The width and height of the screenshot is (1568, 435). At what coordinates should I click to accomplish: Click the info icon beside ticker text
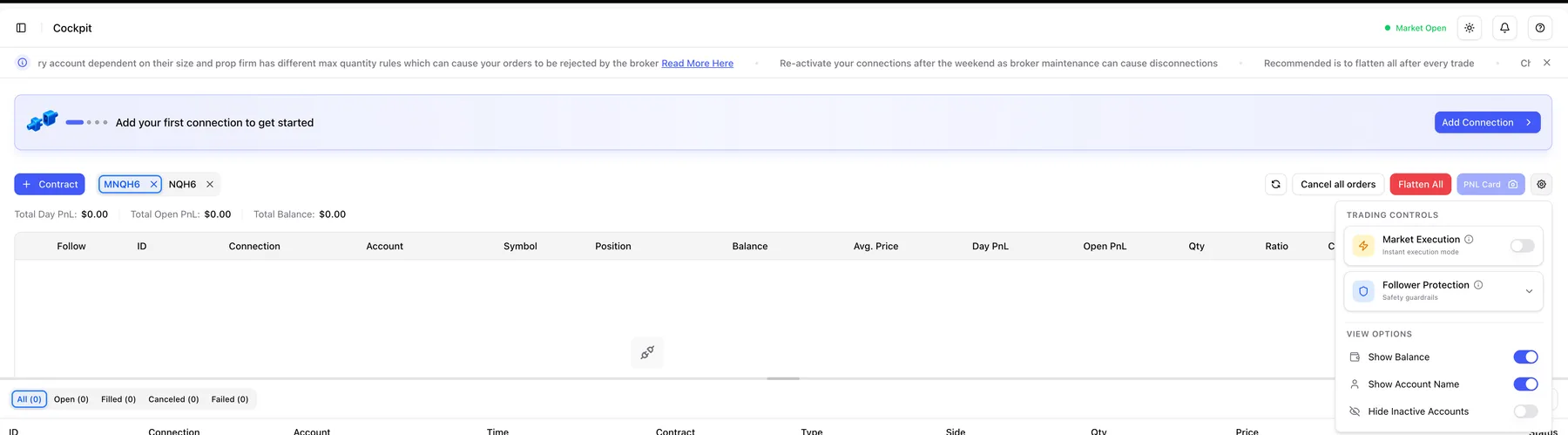pyautogui.click(x=23, y=63)
